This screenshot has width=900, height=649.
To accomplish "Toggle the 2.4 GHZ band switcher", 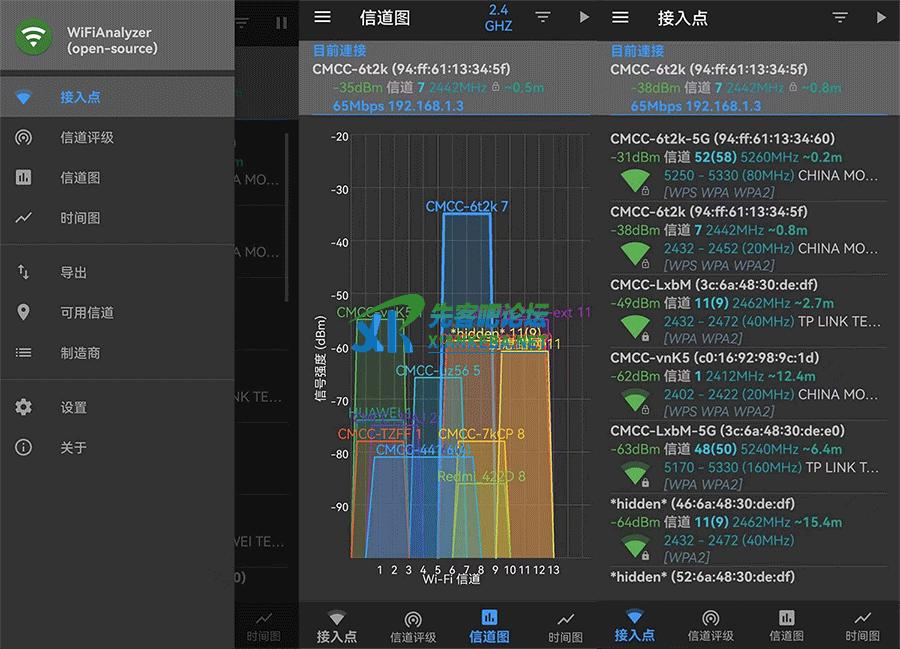I will tap(498, 18).
